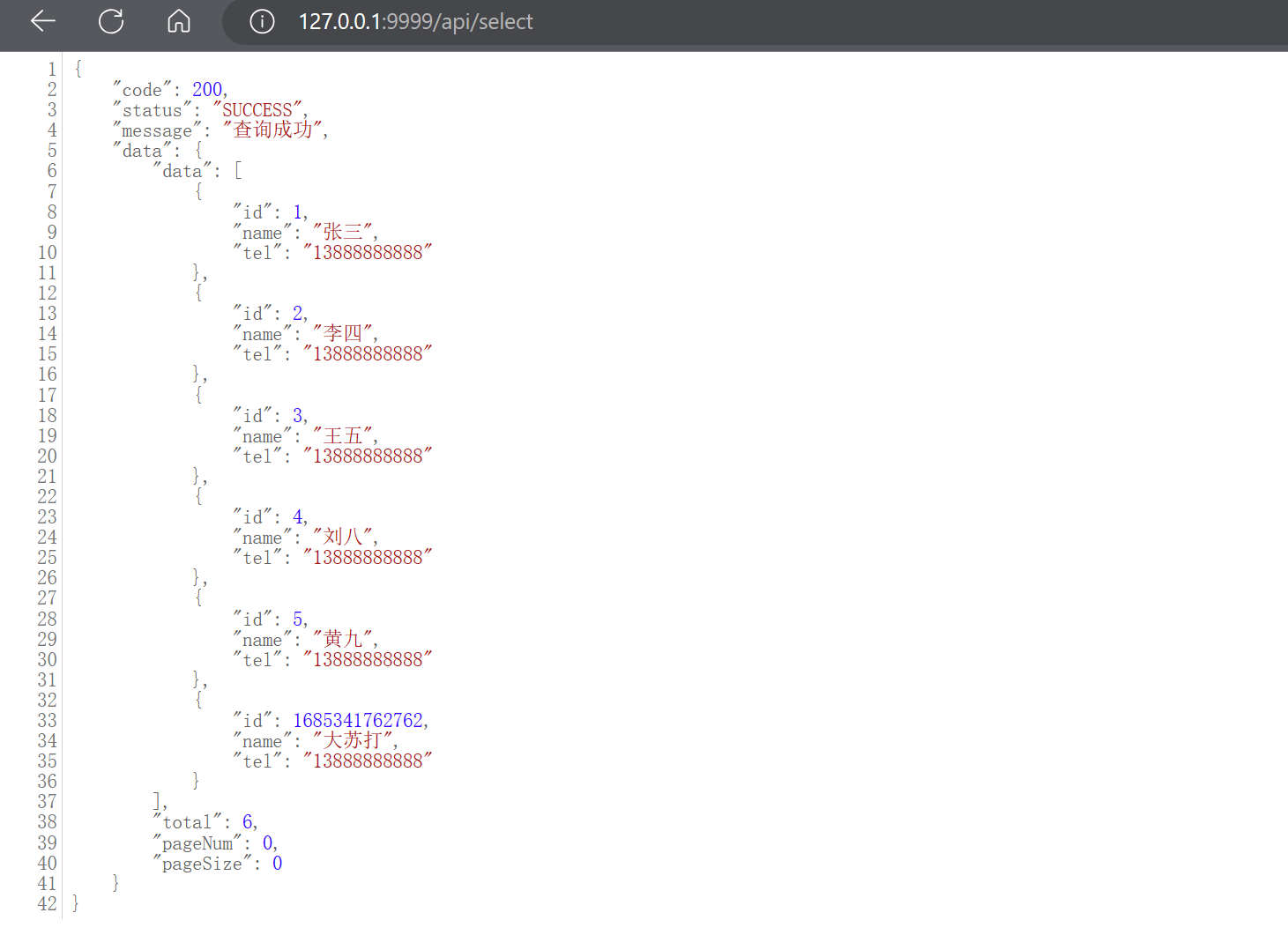The width and height of the screenshot is (1288, 935).
Task: Select the tel value on line 35
Action: 368,761
